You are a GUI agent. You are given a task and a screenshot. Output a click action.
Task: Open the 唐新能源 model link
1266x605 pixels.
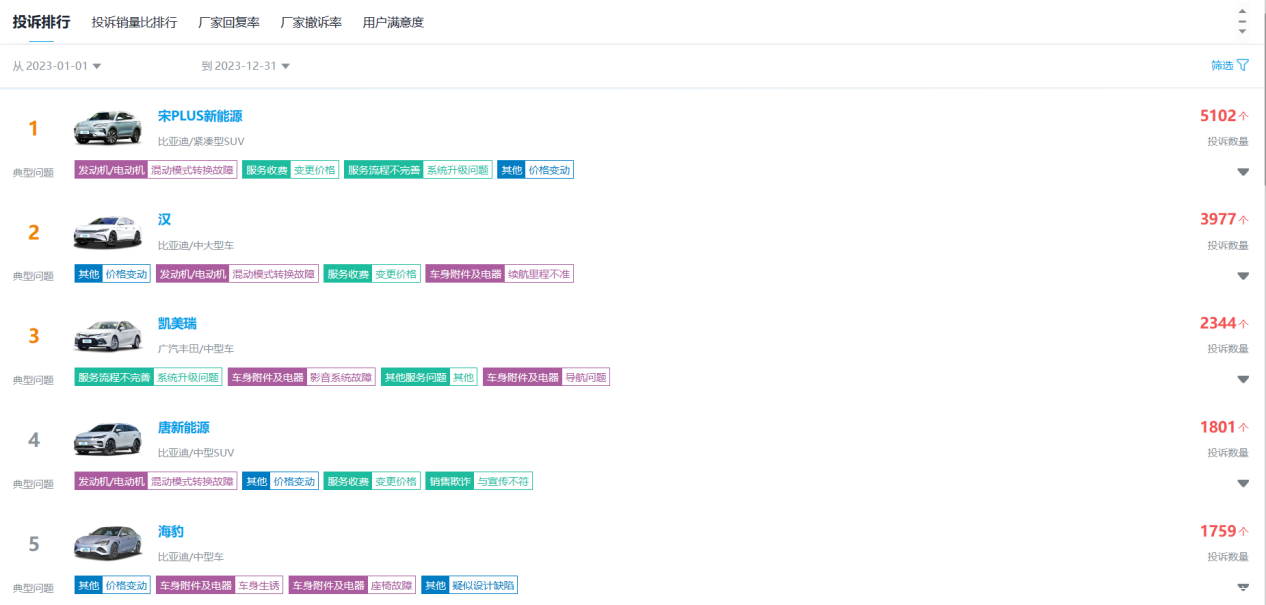[x=184, y=428]
